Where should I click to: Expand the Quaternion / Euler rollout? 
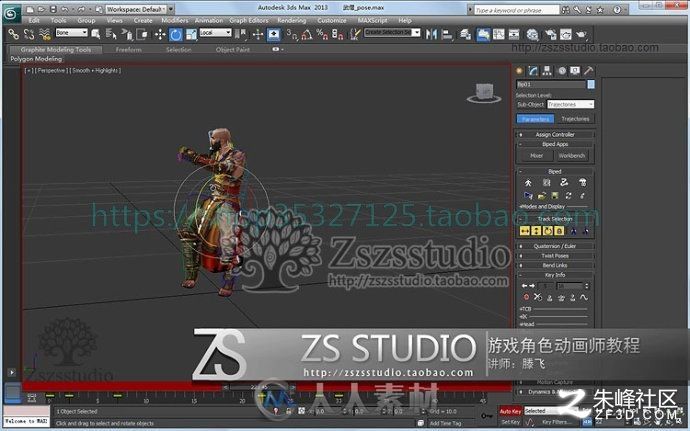coord(555,246)
